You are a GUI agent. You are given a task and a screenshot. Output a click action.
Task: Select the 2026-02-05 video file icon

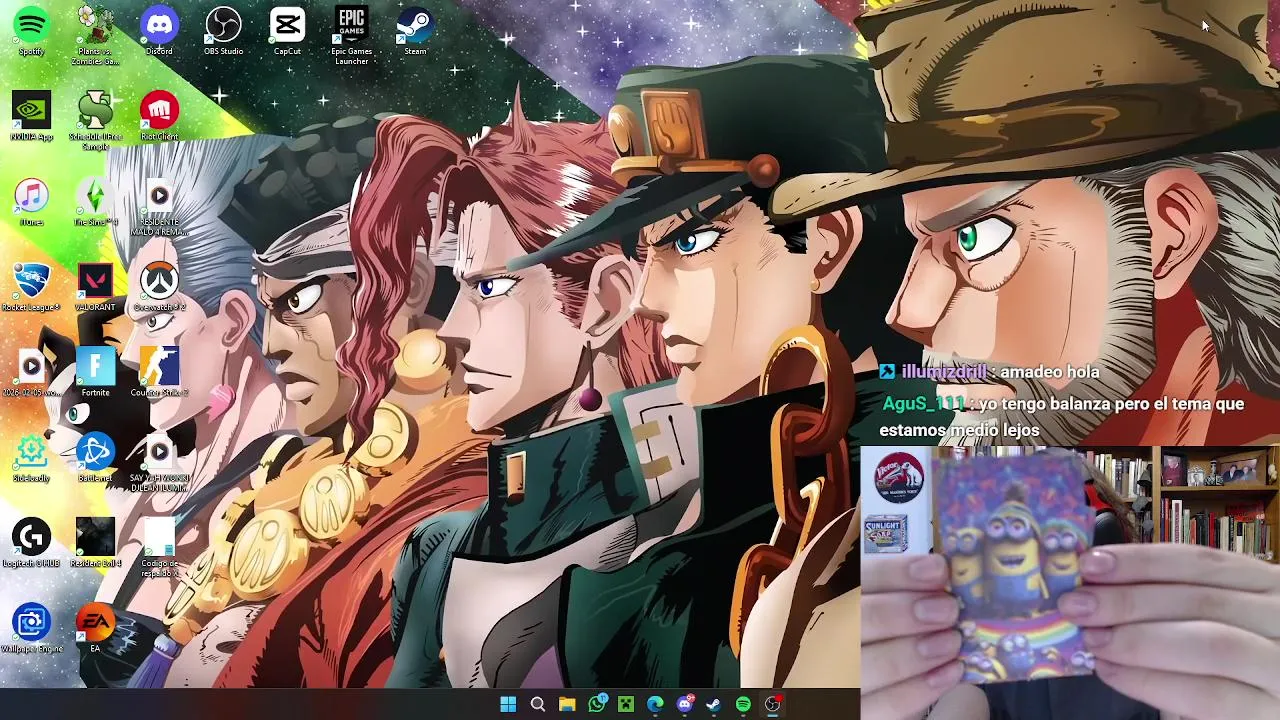coord(31,374)
